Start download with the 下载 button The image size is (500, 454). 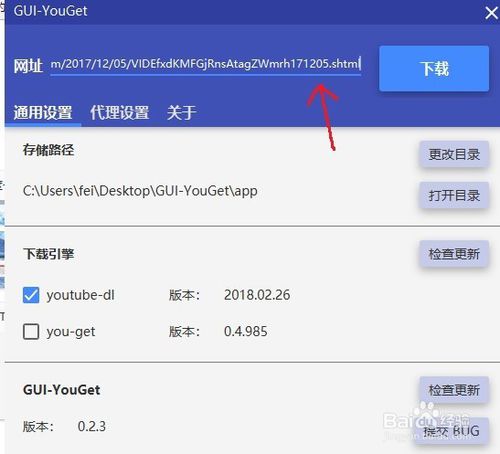(x=434, y=68)
